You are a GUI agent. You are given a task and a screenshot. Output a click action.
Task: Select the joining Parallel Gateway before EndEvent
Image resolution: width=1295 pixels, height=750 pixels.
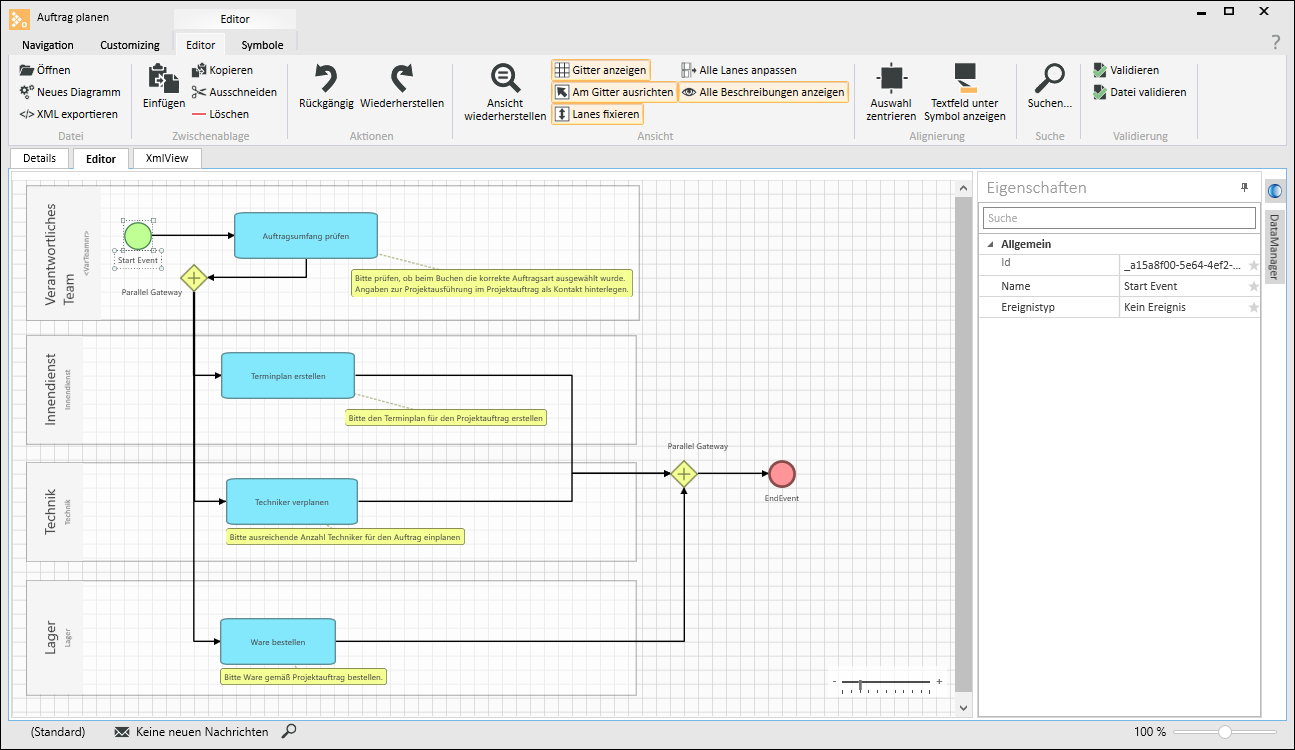tap(683, 474)
